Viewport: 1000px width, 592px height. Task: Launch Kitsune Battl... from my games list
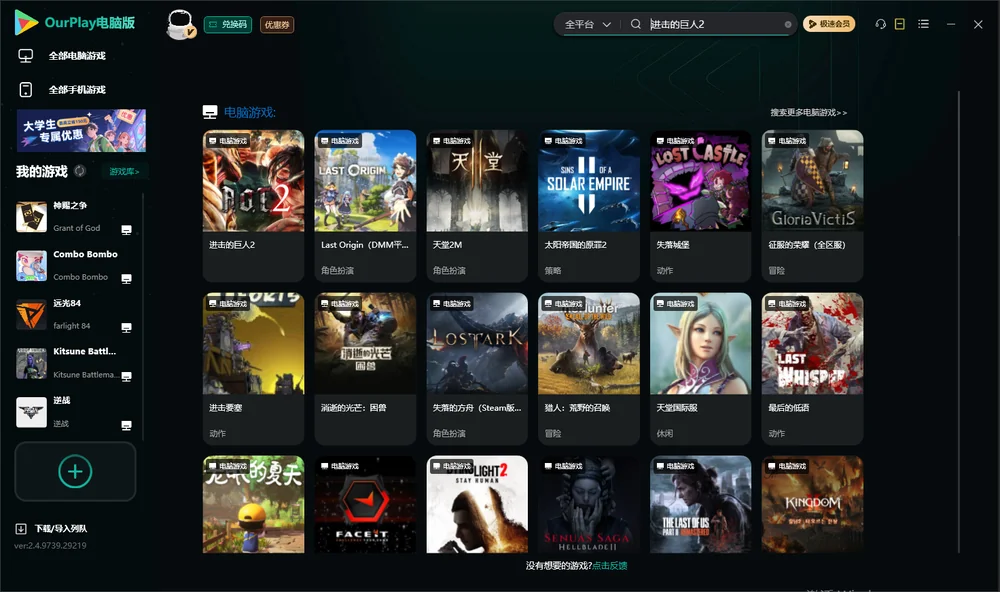tap(75, 364)
